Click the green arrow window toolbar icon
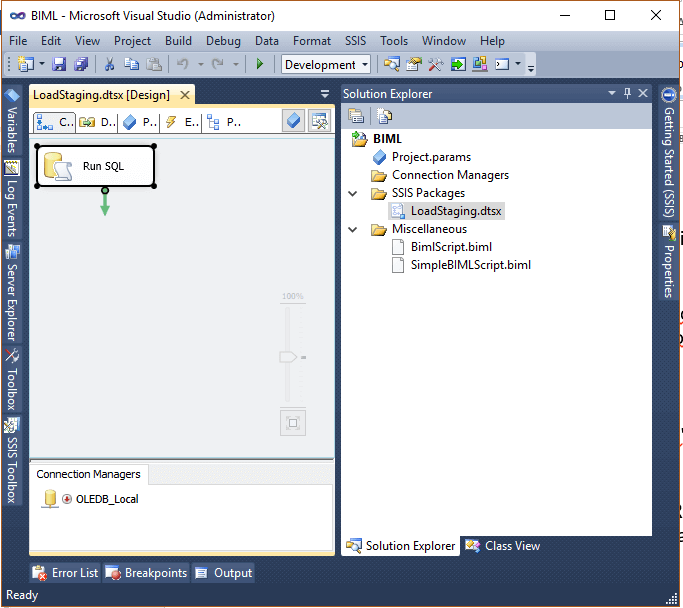This screenshot has height=608, width=683. (x=458, y=64)
